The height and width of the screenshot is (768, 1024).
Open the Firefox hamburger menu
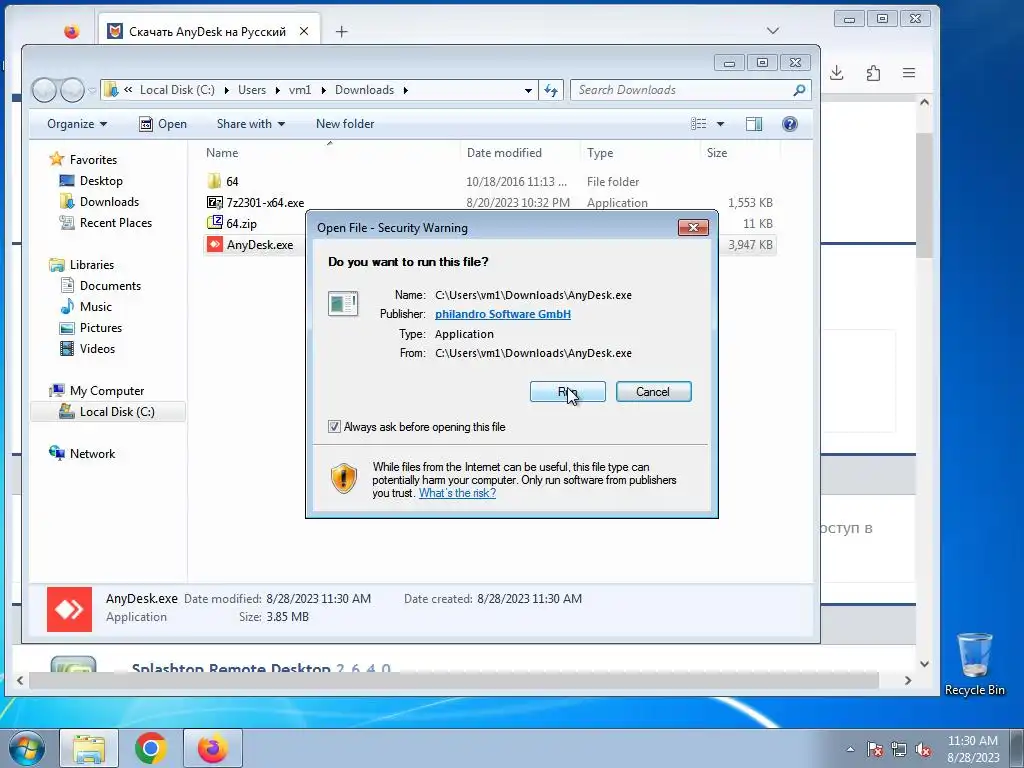(909, 72)
